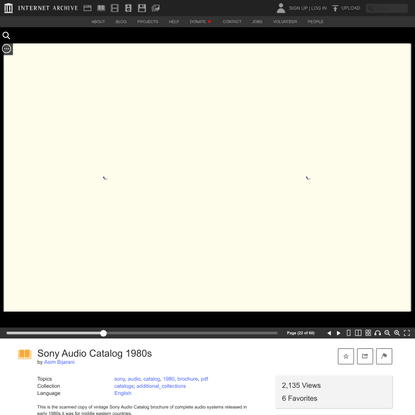Click the 'brochure' topic link
Screen dimensions: 415x415
[x=187, y=379]
